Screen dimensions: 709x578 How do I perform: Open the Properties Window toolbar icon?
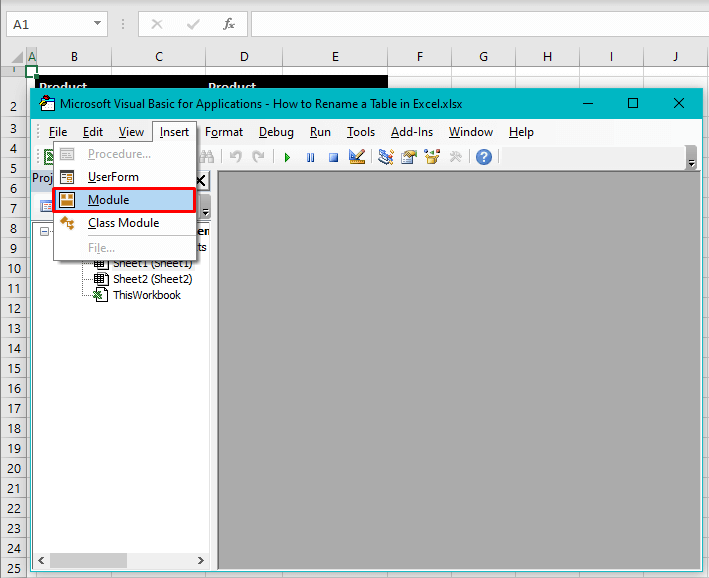409,157
